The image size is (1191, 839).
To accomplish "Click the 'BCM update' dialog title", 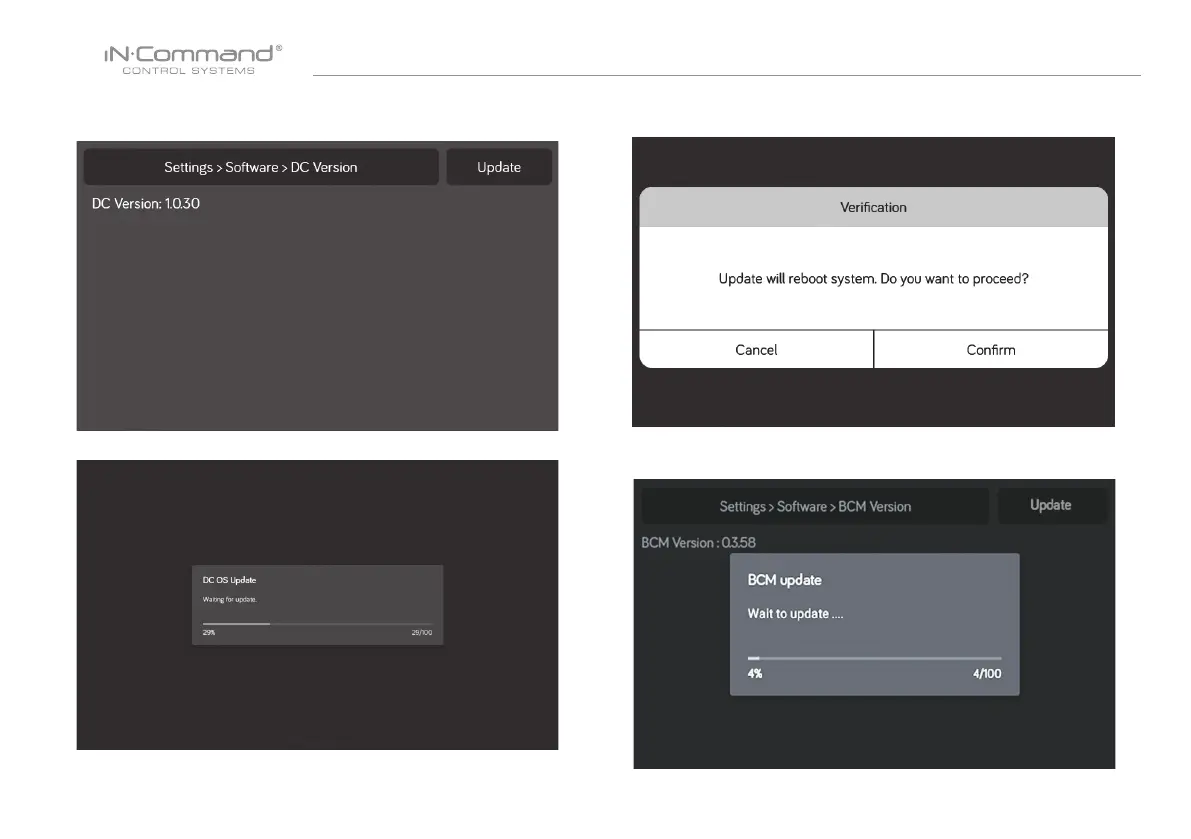I will pyautogui.click(x=785, y=580).
